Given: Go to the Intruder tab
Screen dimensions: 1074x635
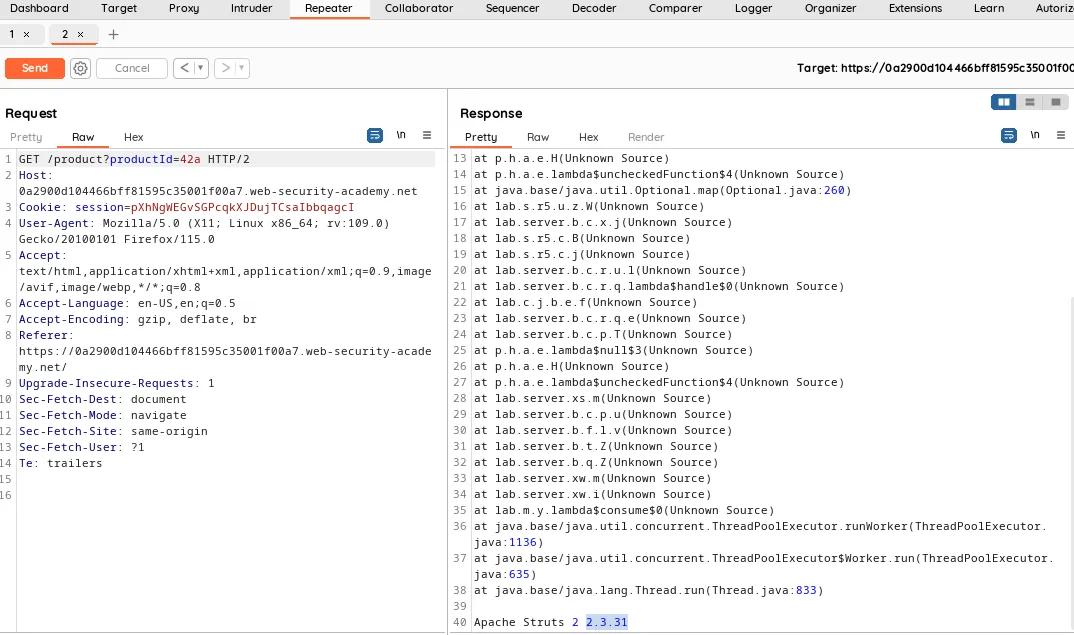Looking at the screenshot, I should click(x=251, y=8).
